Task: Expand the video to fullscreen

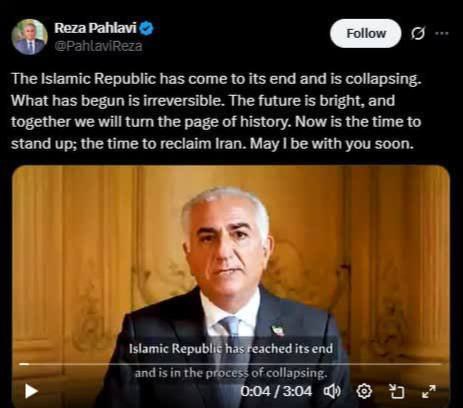Action: pos(429,391)
